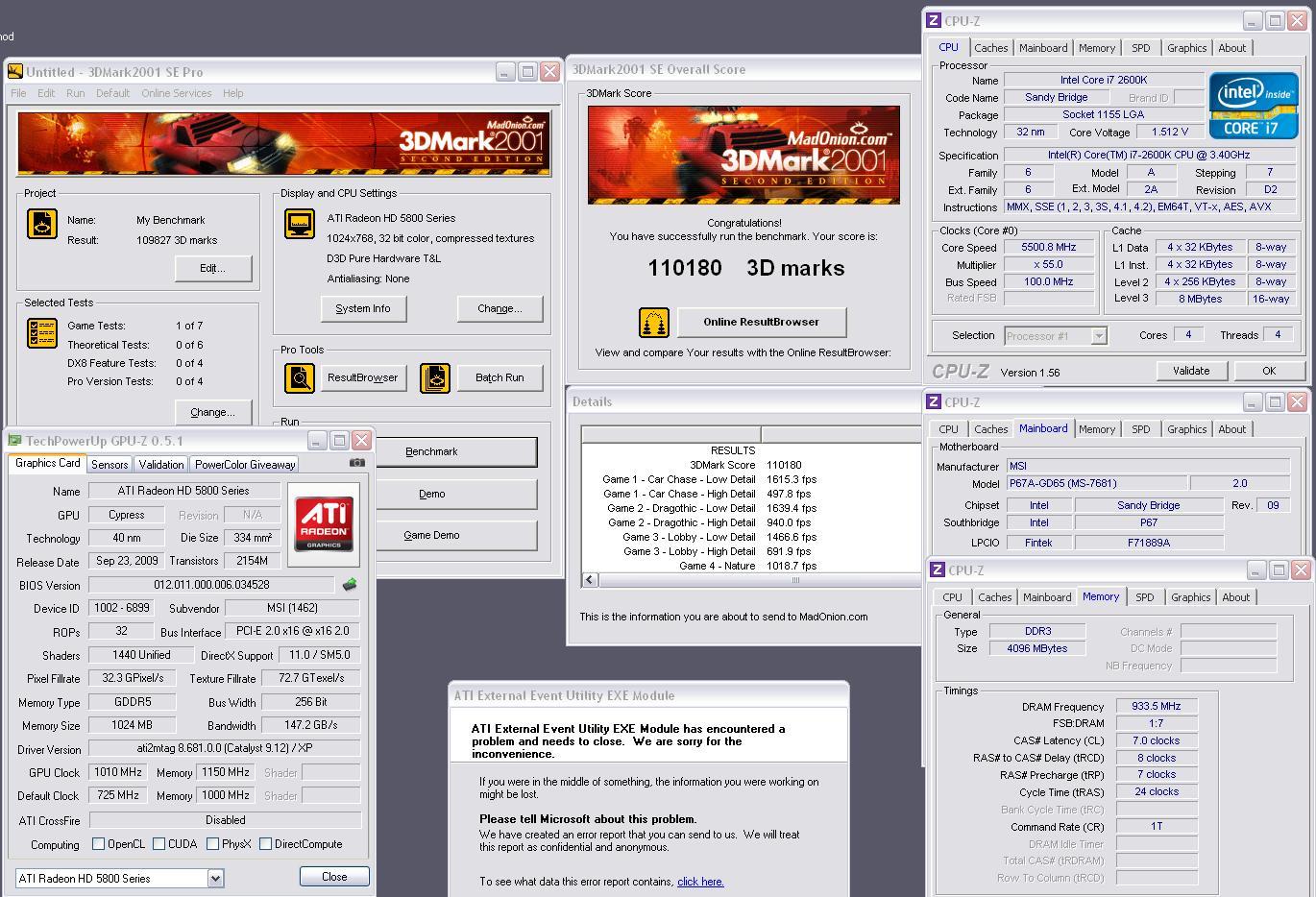Open the Help menu in 3DMark
Screen dimensions: 1316x897
[233, 93]
